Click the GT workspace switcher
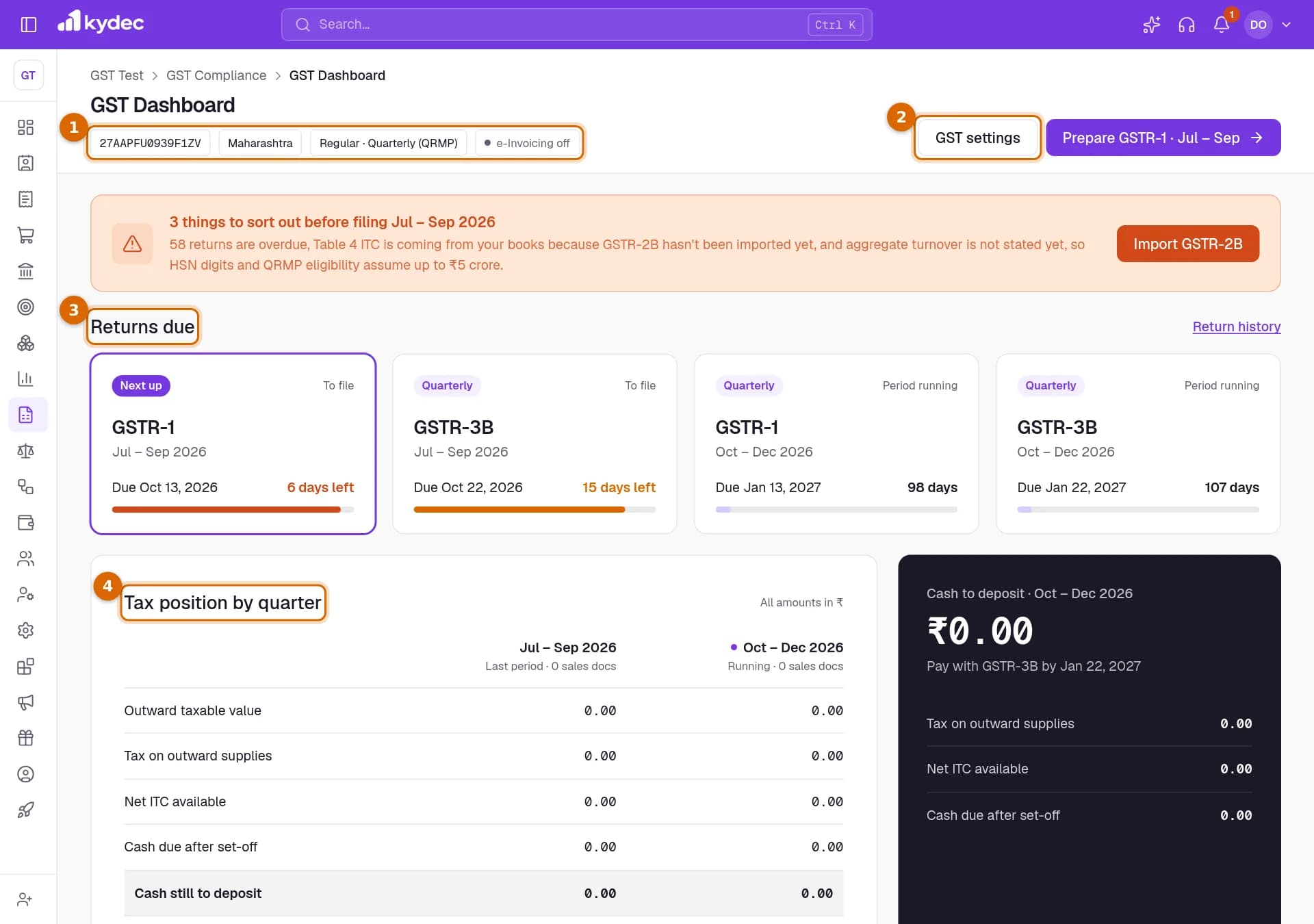The height and width of the screenshot is (924, 1314). pyautogui.click(x=28, y=75)
